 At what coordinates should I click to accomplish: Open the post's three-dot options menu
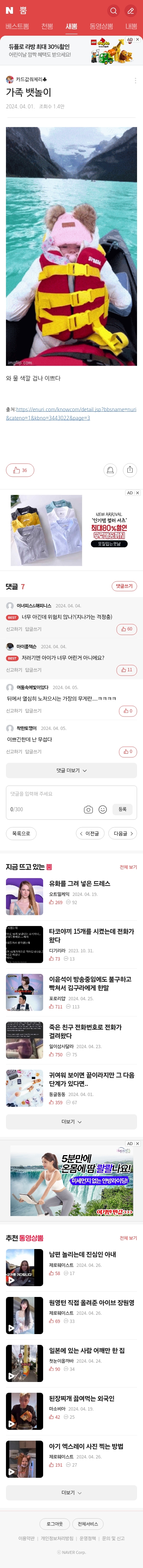[135, 80]
